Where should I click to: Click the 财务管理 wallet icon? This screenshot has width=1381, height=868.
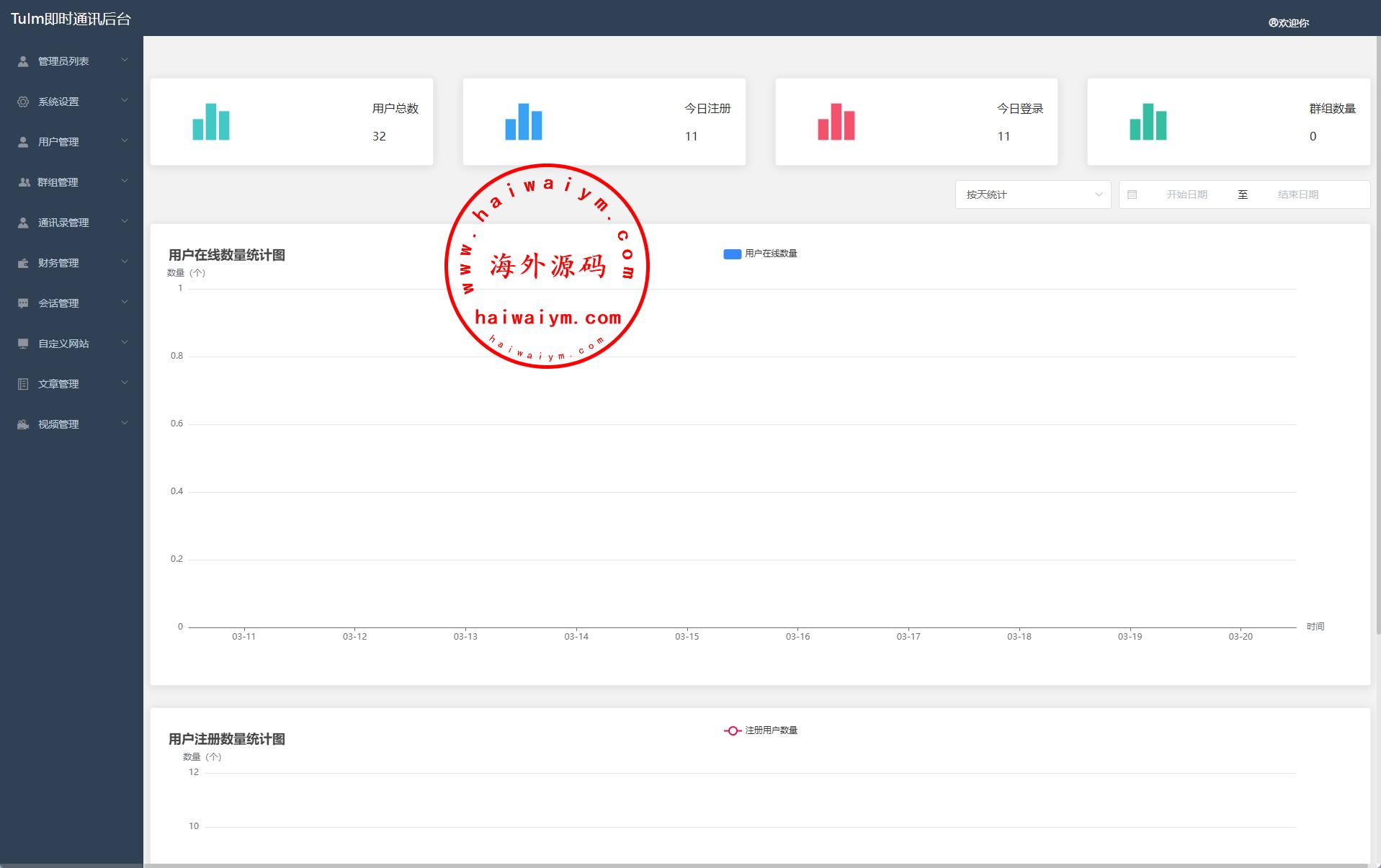coord(23,263)
